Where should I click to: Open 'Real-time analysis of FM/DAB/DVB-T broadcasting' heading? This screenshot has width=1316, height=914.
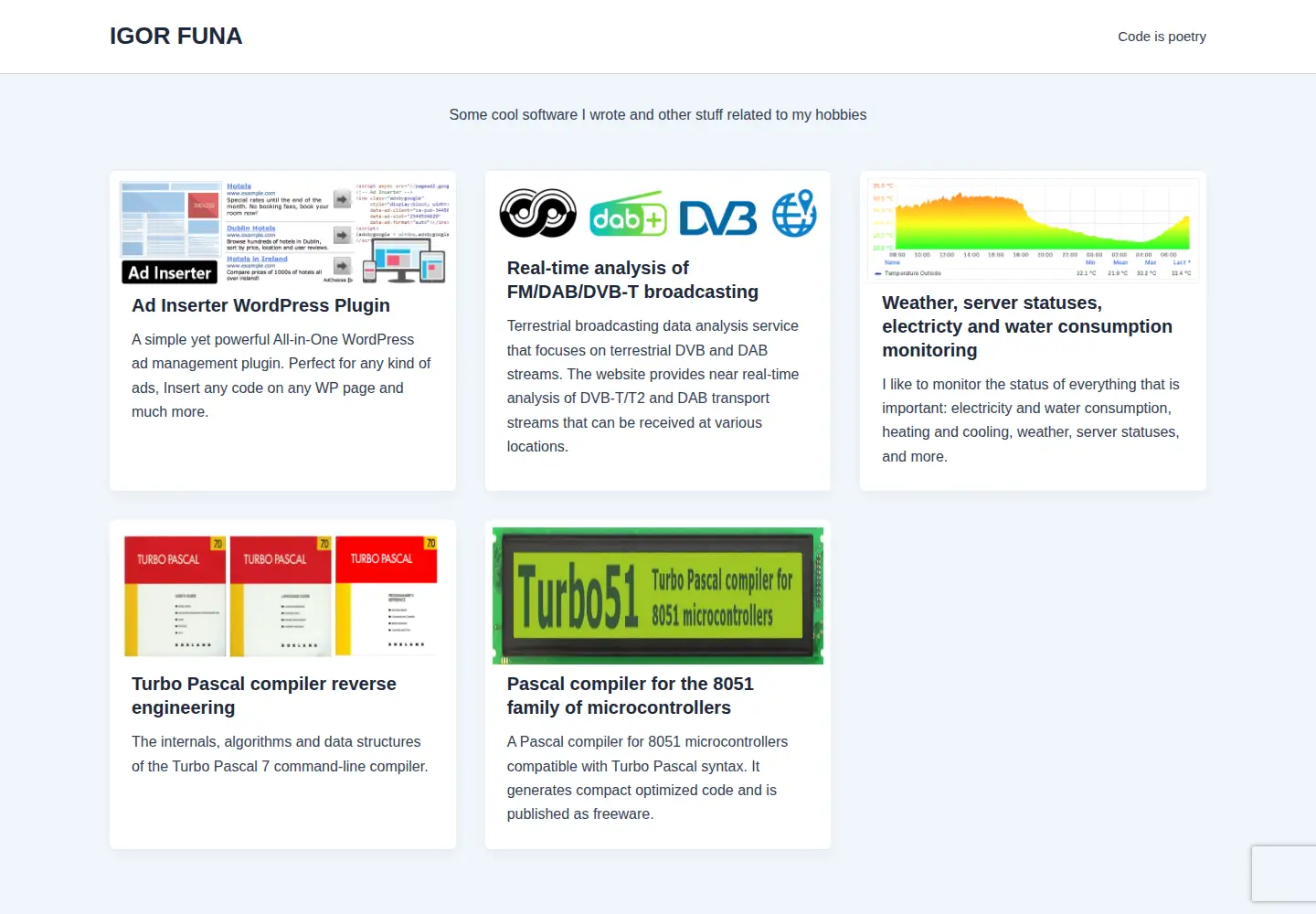(x=632, y=280)
